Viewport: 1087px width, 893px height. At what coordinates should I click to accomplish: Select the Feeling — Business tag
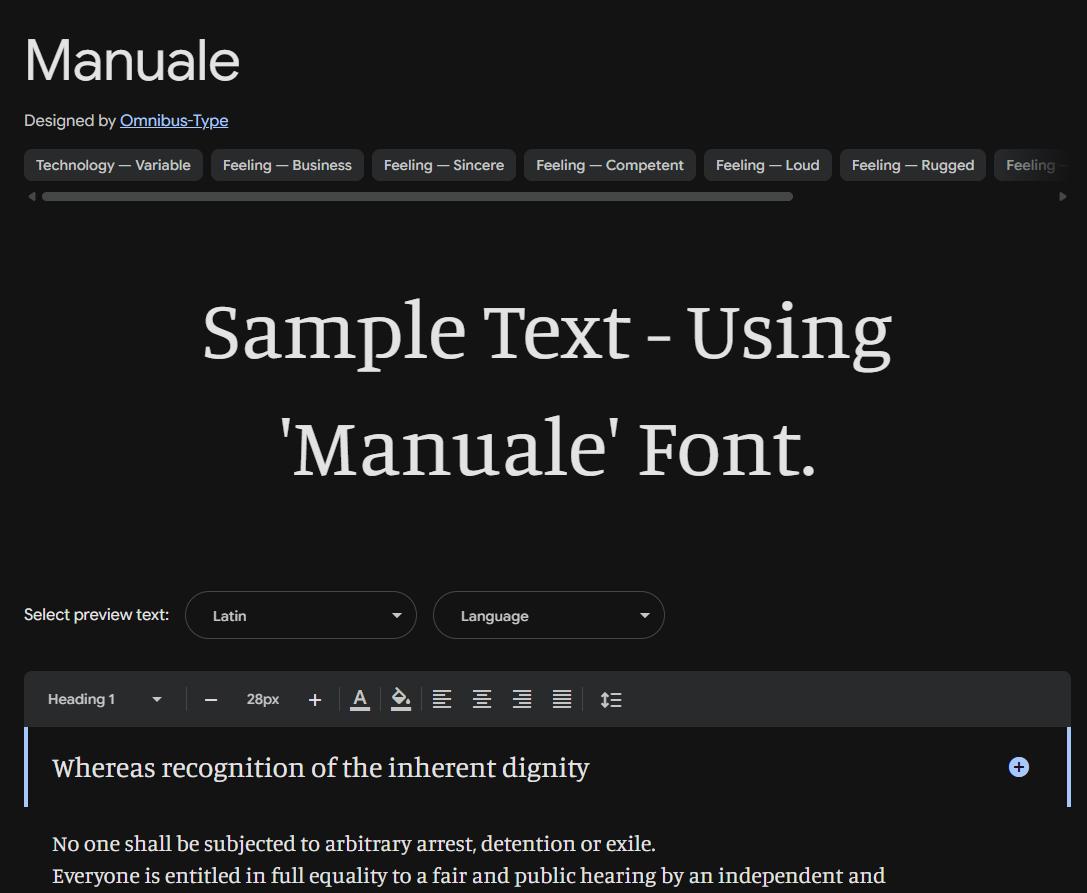(x=287, y=165)
